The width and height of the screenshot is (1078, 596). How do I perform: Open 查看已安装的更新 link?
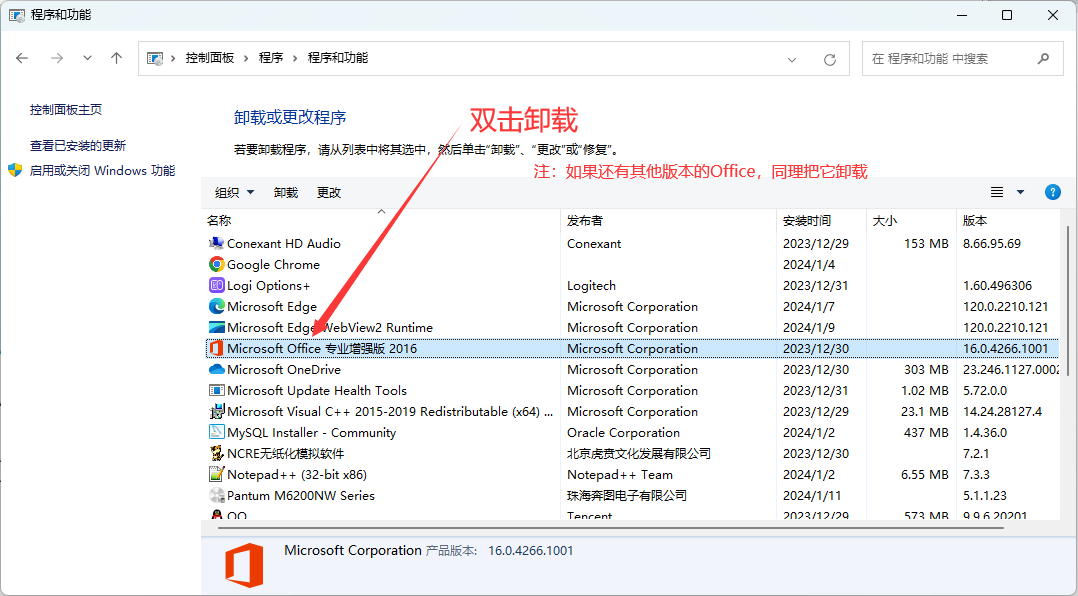tap(78, 146)
